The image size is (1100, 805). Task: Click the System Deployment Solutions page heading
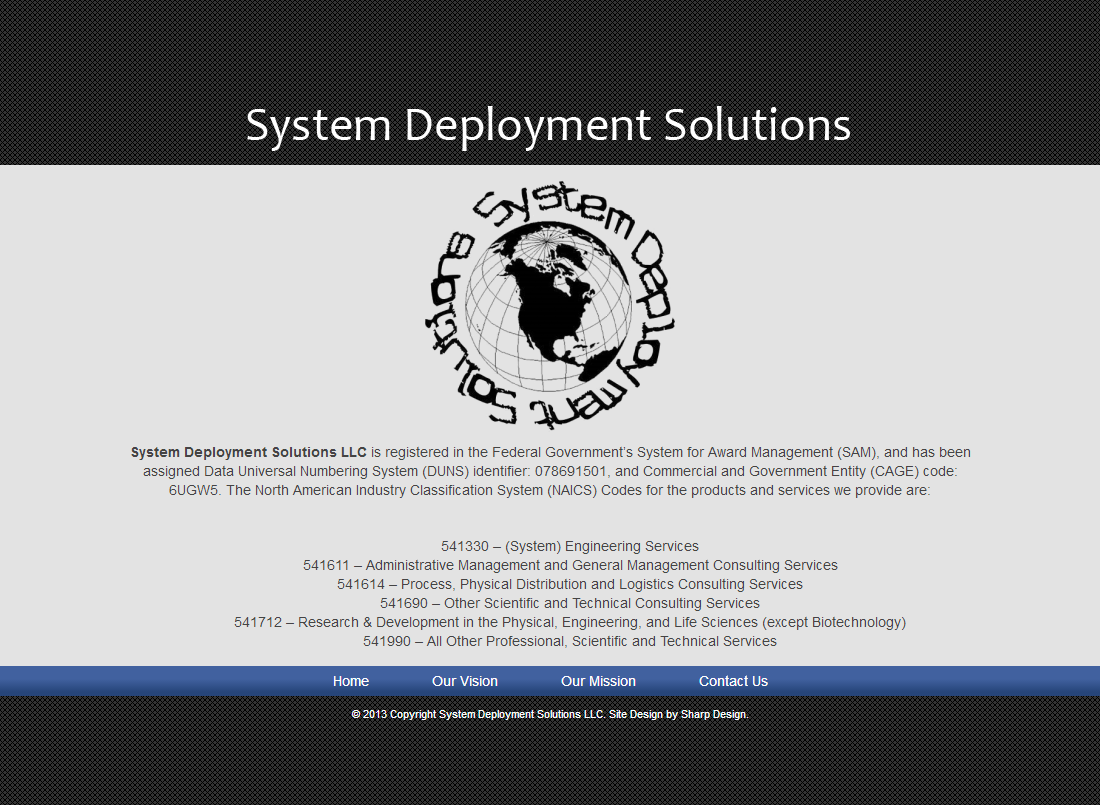tap(548, 126)
